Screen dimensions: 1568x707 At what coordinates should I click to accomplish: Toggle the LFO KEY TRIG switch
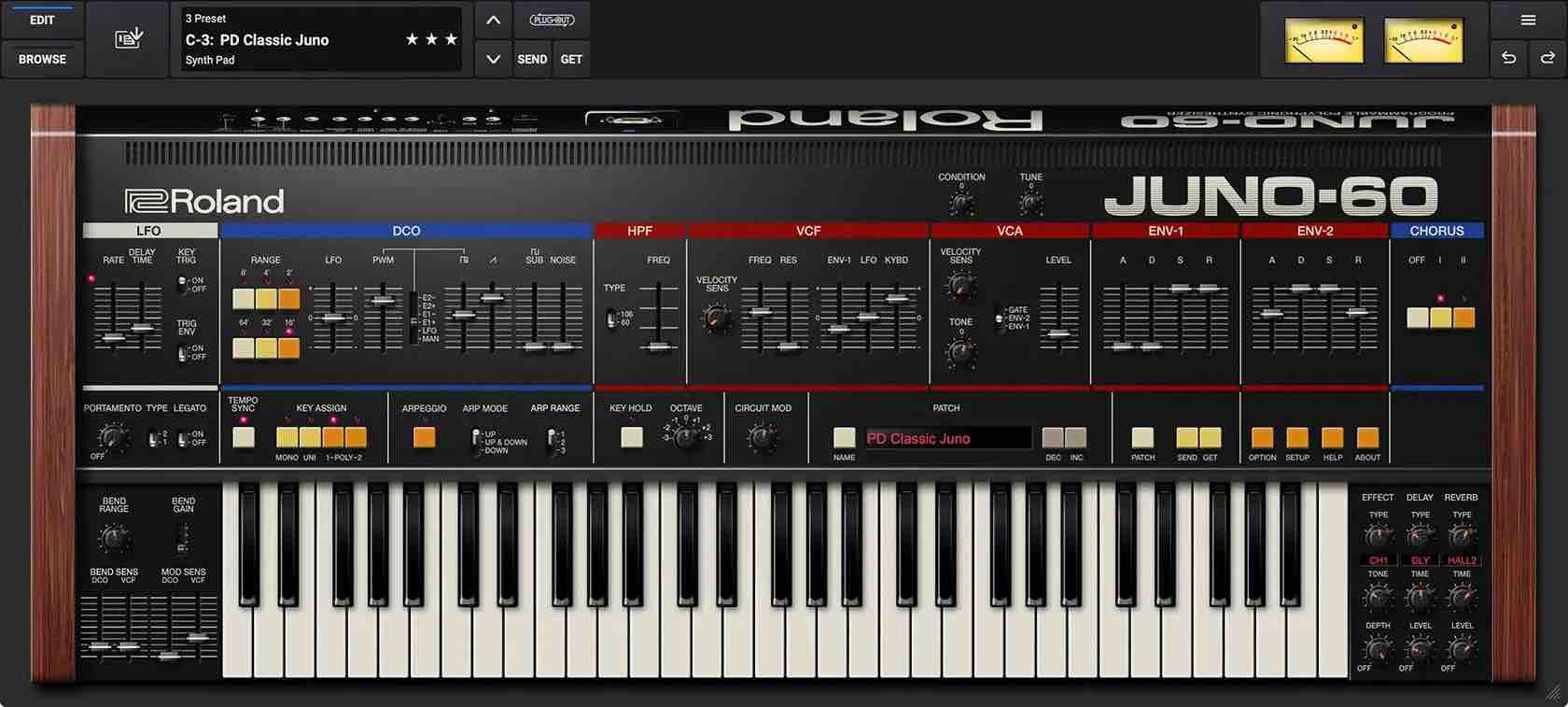click(x=183, y=284)
